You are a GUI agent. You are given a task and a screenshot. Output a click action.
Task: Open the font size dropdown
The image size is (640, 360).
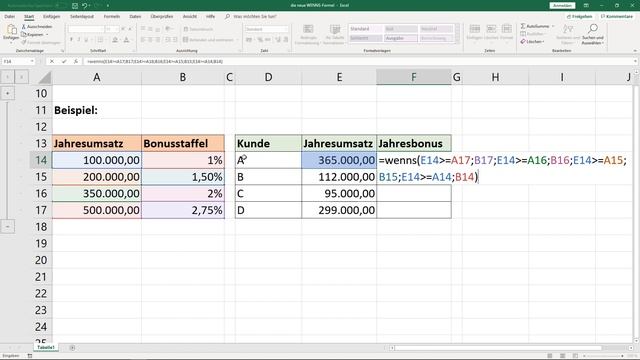[117, 29]
